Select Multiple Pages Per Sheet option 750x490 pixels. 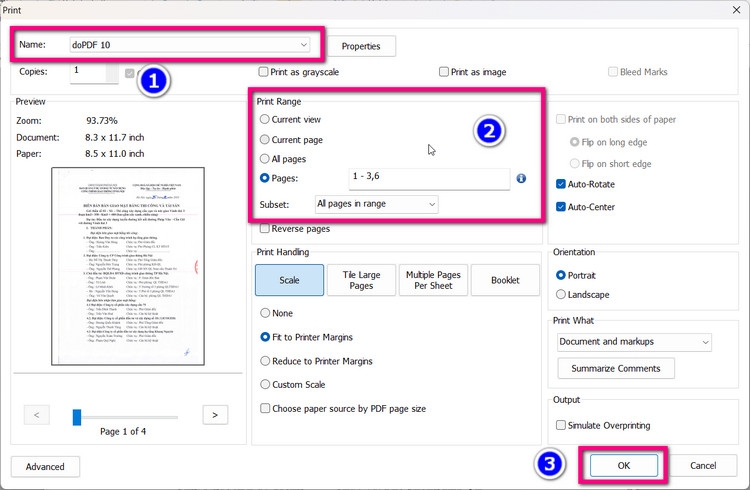(x=433, y=280)
